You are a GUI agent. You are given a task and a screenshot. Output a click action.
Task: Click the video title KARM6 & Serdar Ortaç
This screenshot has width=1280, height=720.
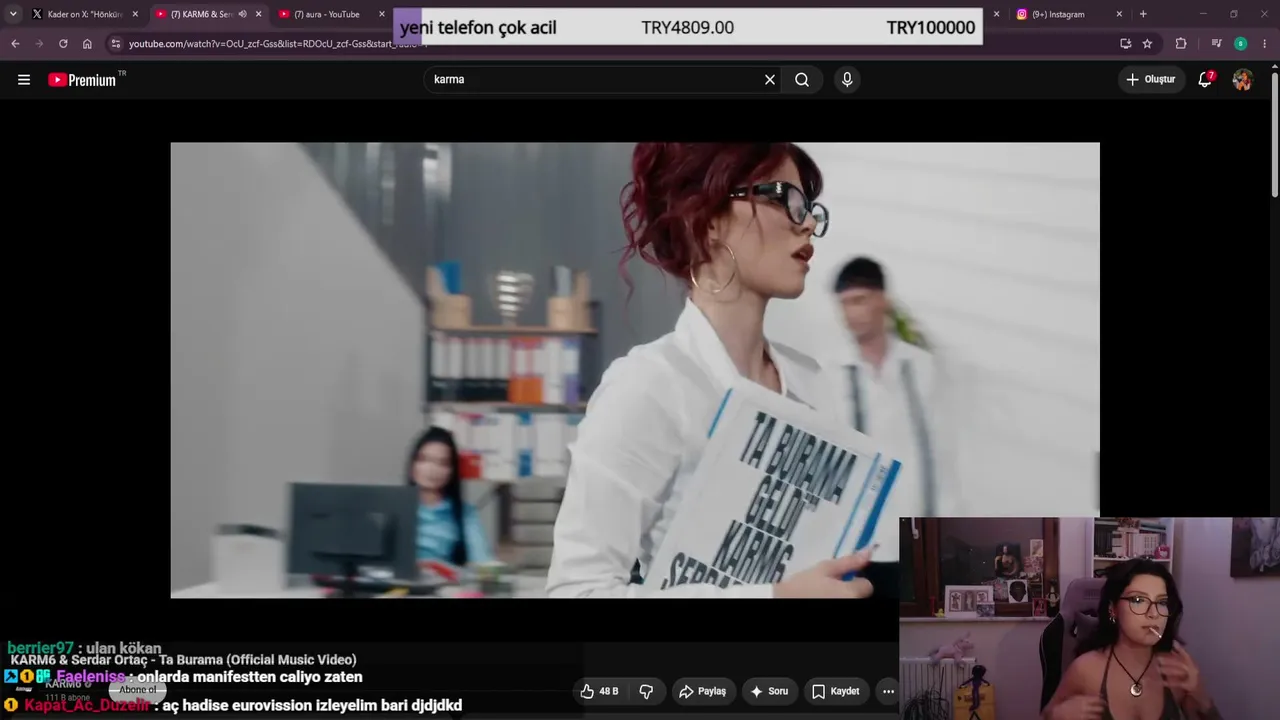click(x=183, y=660)
